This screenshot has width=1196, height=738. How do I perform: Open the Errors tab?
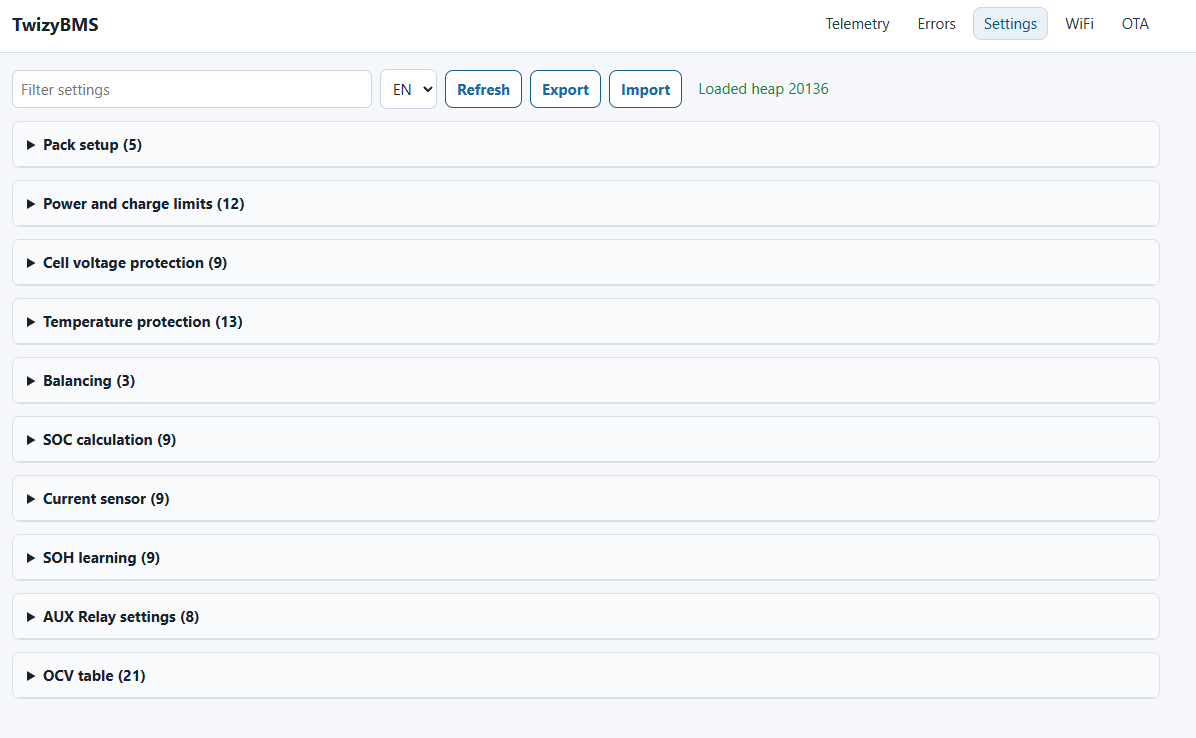pos(936,24)
